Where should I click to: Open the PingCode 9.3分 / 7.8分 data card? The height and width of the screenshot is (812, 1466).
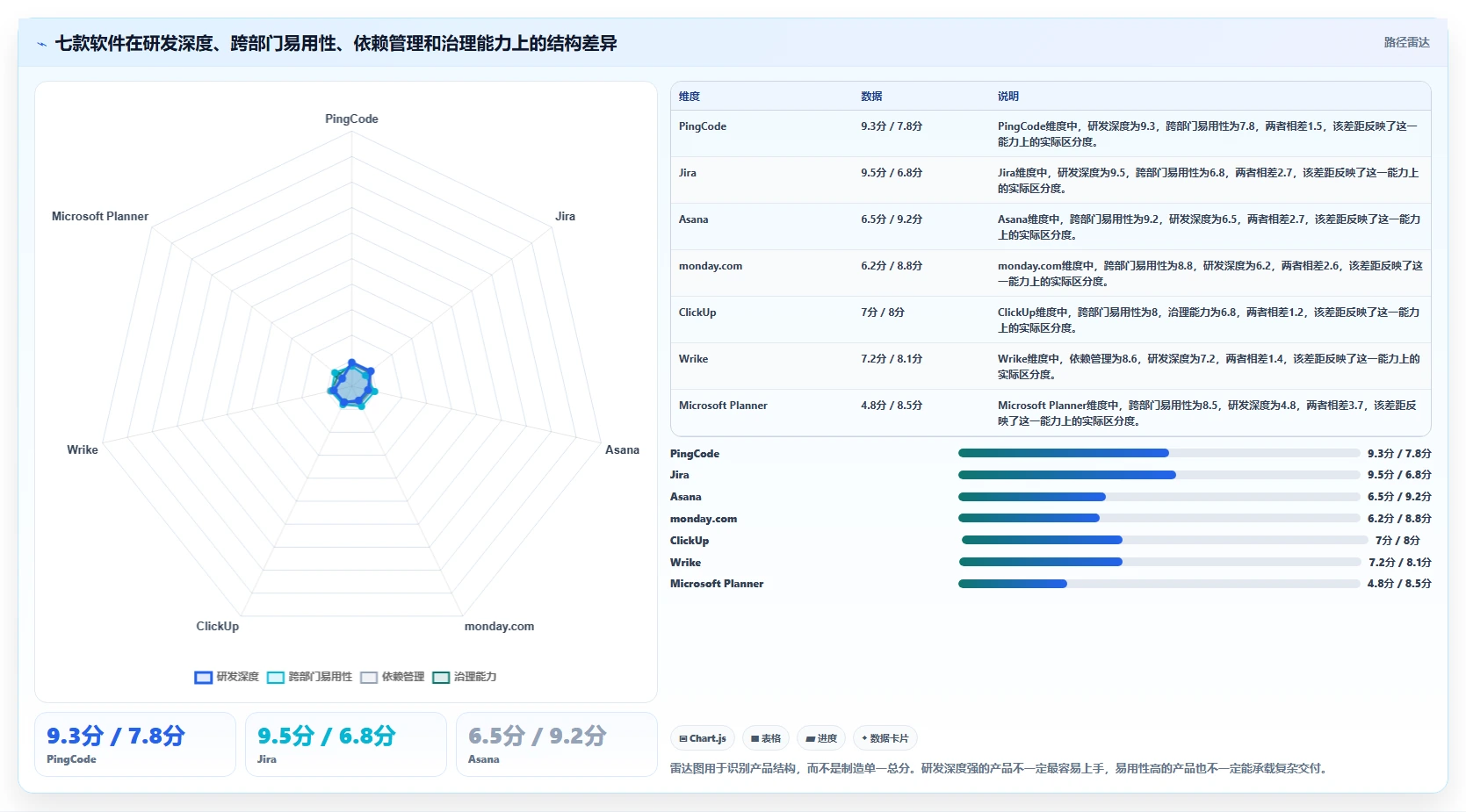pos(135,744)
